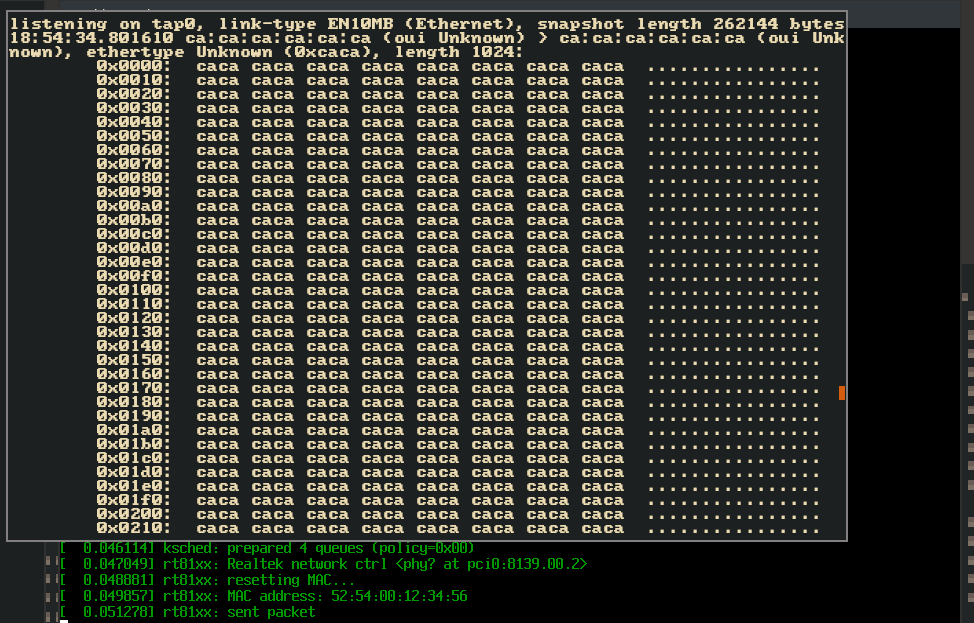Select hex dump offset 0x0100:

coord(134,291)
